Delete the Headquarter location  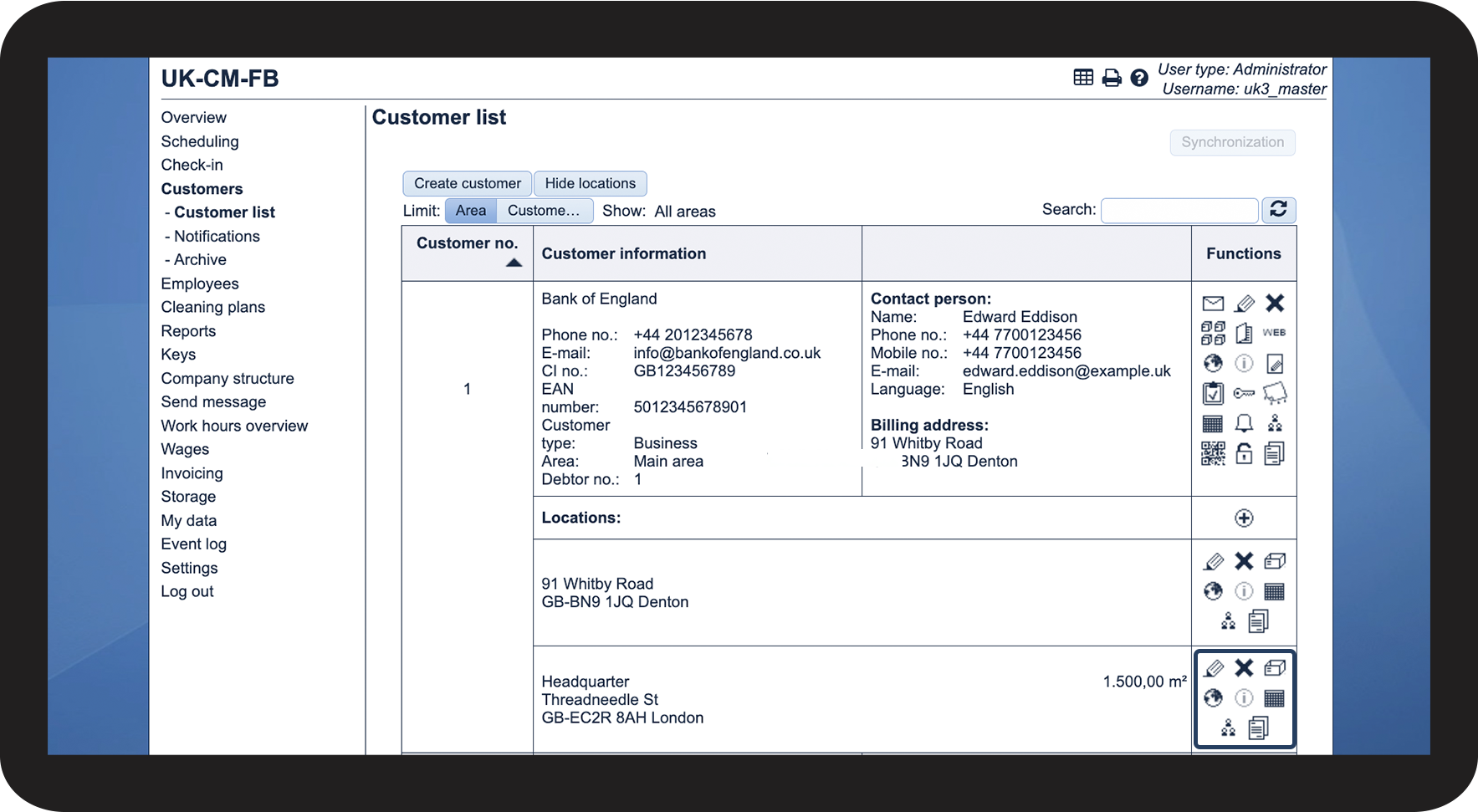1244,667
